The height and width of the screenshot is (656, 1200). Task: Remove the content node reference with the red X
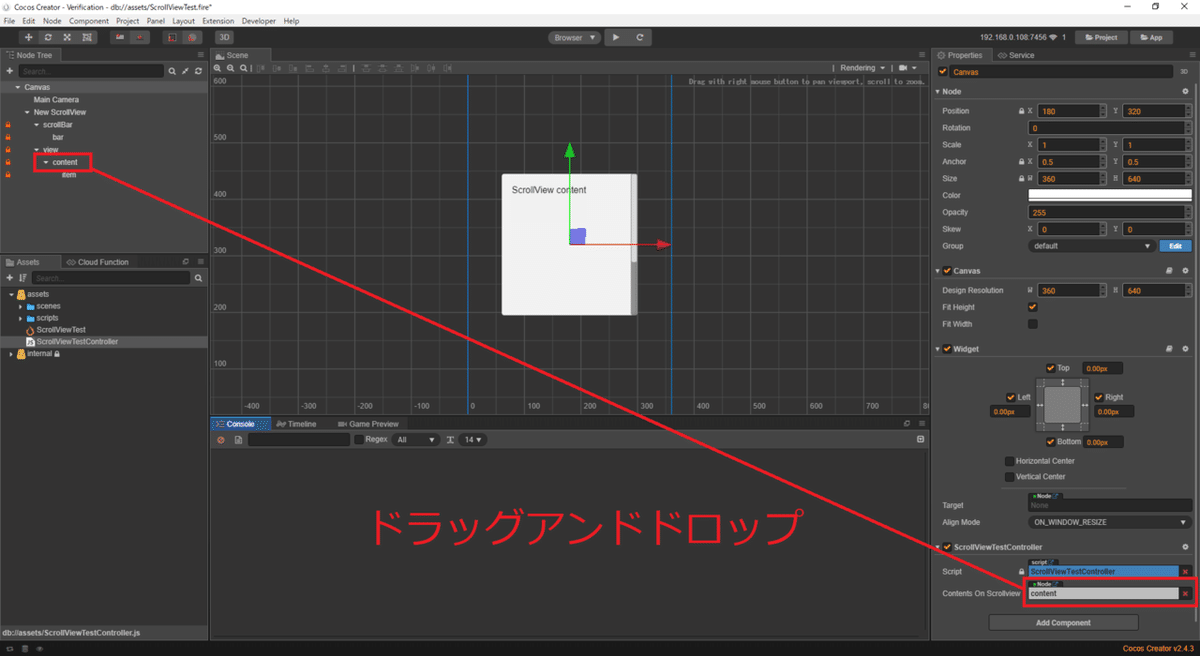(1186, 593)
